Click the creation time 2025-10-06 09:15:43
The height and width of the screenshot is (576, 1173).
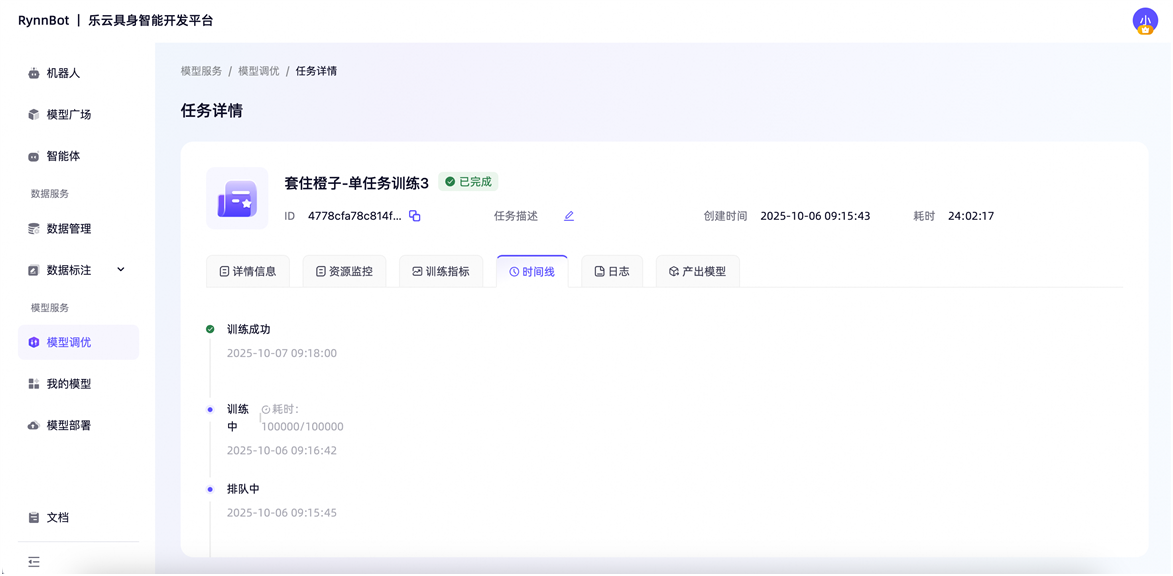(814, 216)
